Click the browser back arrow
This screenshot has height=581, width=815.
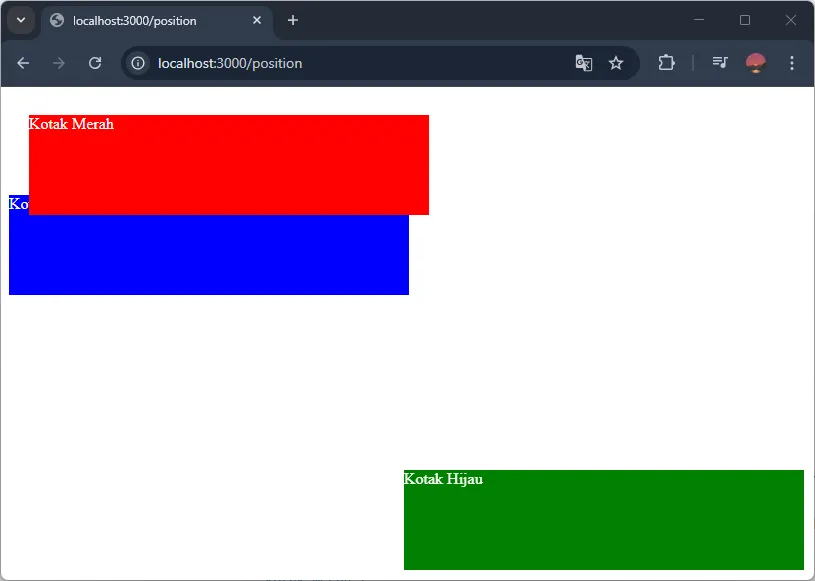[23, 63]
